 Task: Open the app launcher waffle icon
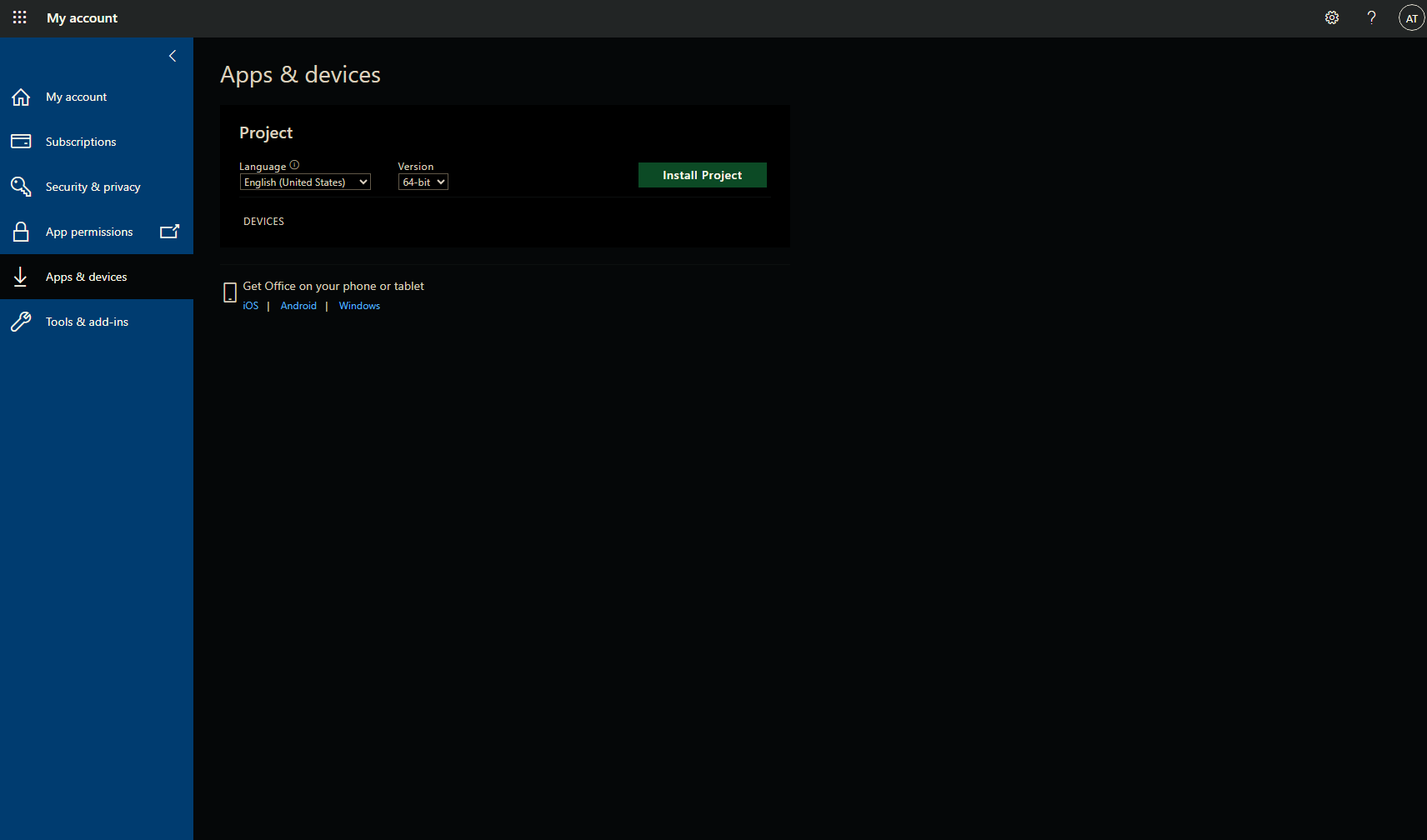point(19,17)
